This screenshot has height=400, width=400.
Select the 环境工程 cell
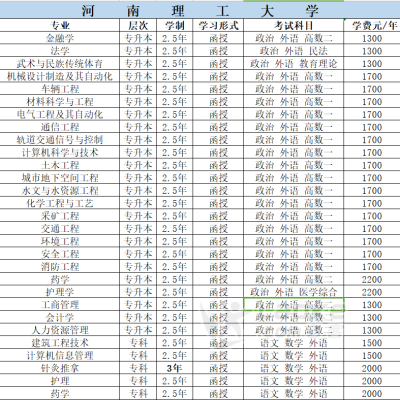click(60, 241)
